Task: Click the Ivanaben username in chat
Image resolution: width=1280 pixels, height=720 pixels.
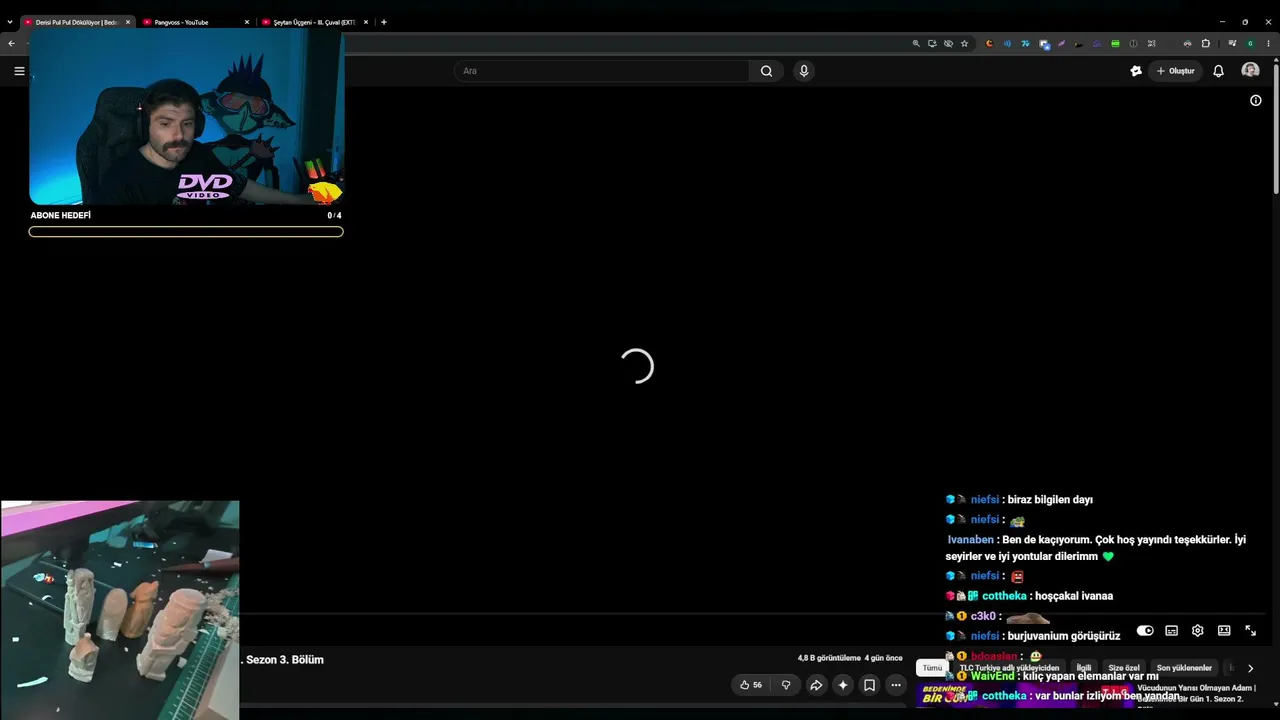Action: pyautogui.click(x=970, y=540)
